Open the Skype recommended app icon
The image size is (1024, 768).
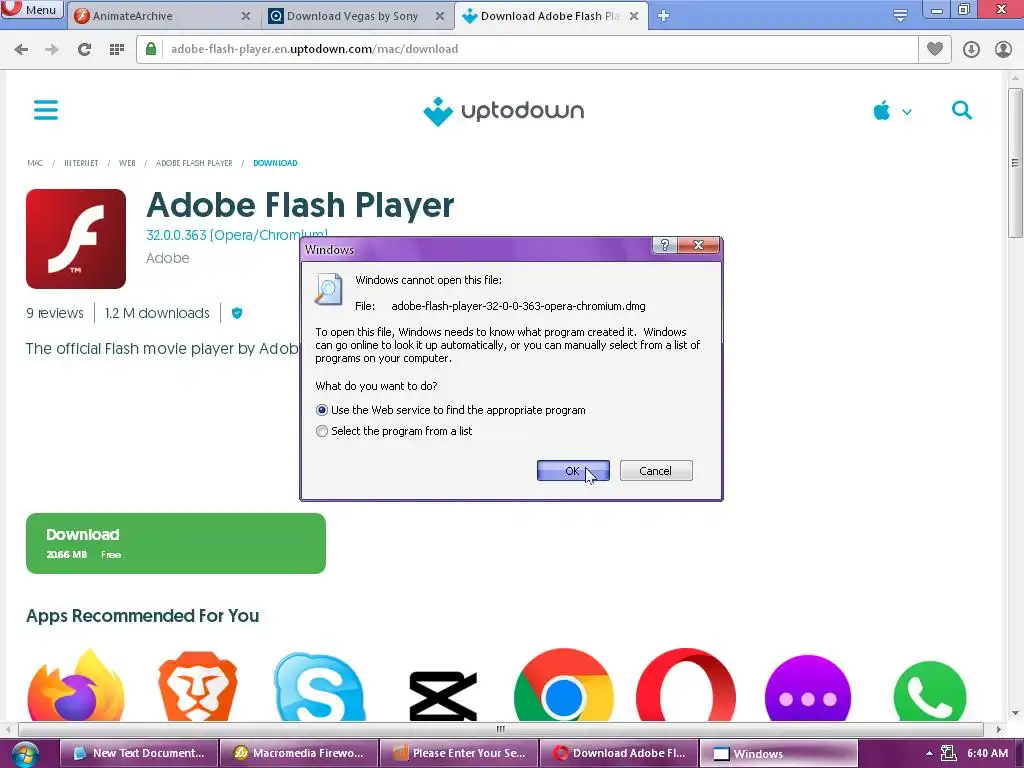click(x=319, y=687)
